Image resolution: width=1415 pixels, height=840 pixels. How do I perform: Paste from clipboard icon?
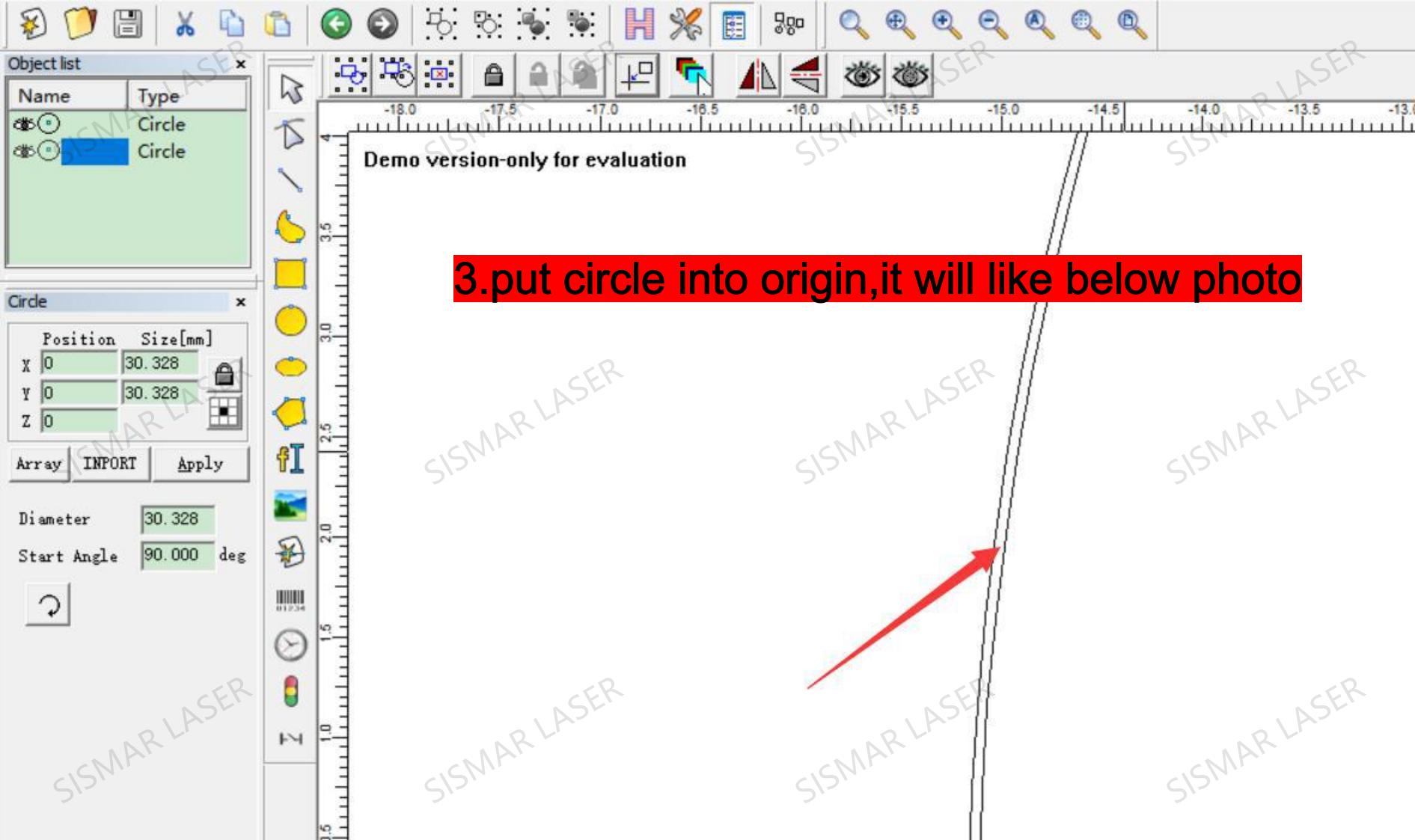point(278,24)
